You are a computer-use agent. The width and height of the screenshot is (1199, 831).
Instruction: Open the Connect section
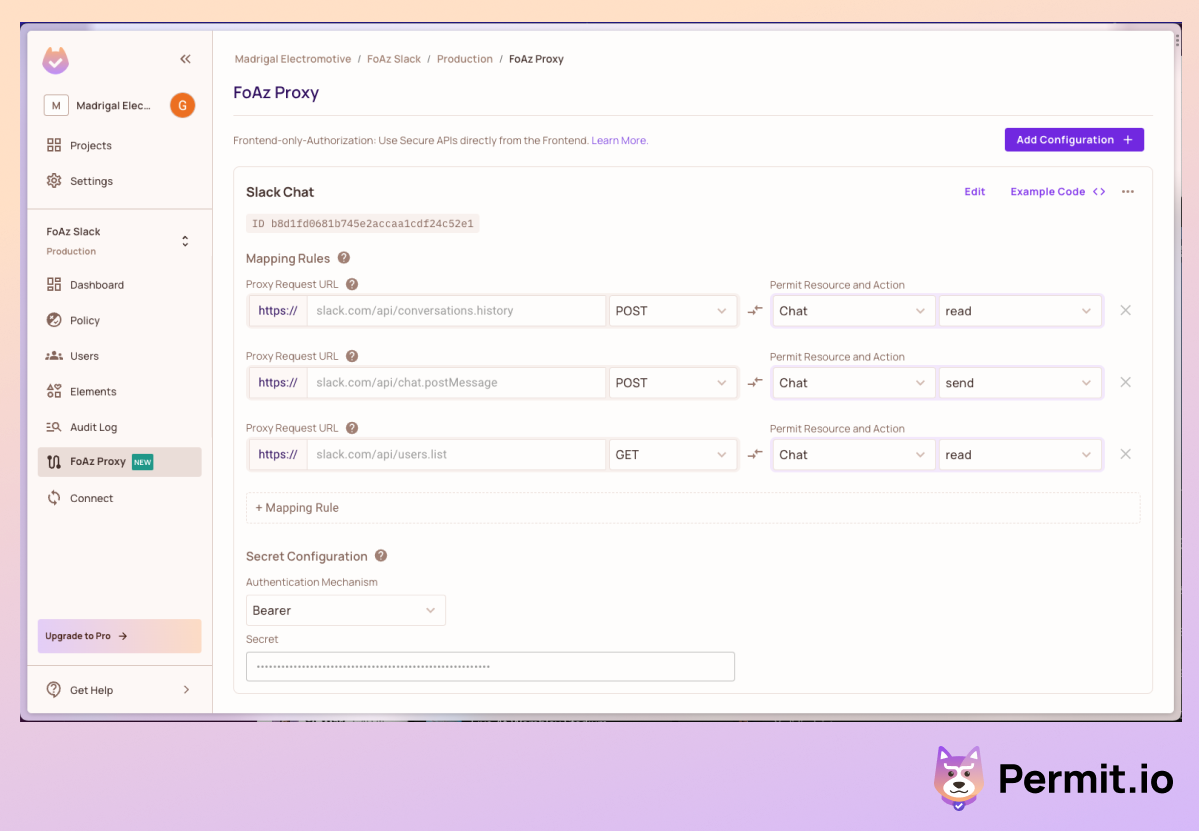91,497
